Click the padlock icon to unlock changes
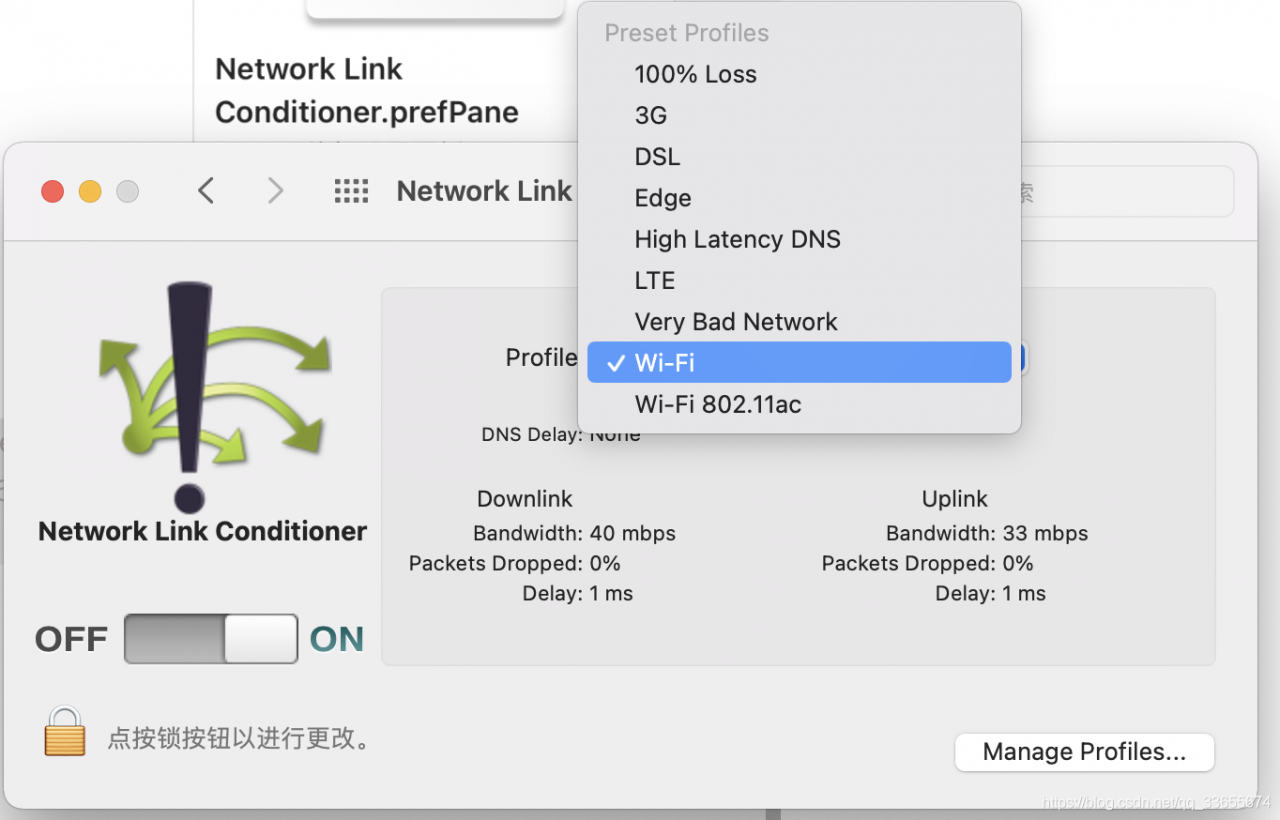 (x=65, y=732)
